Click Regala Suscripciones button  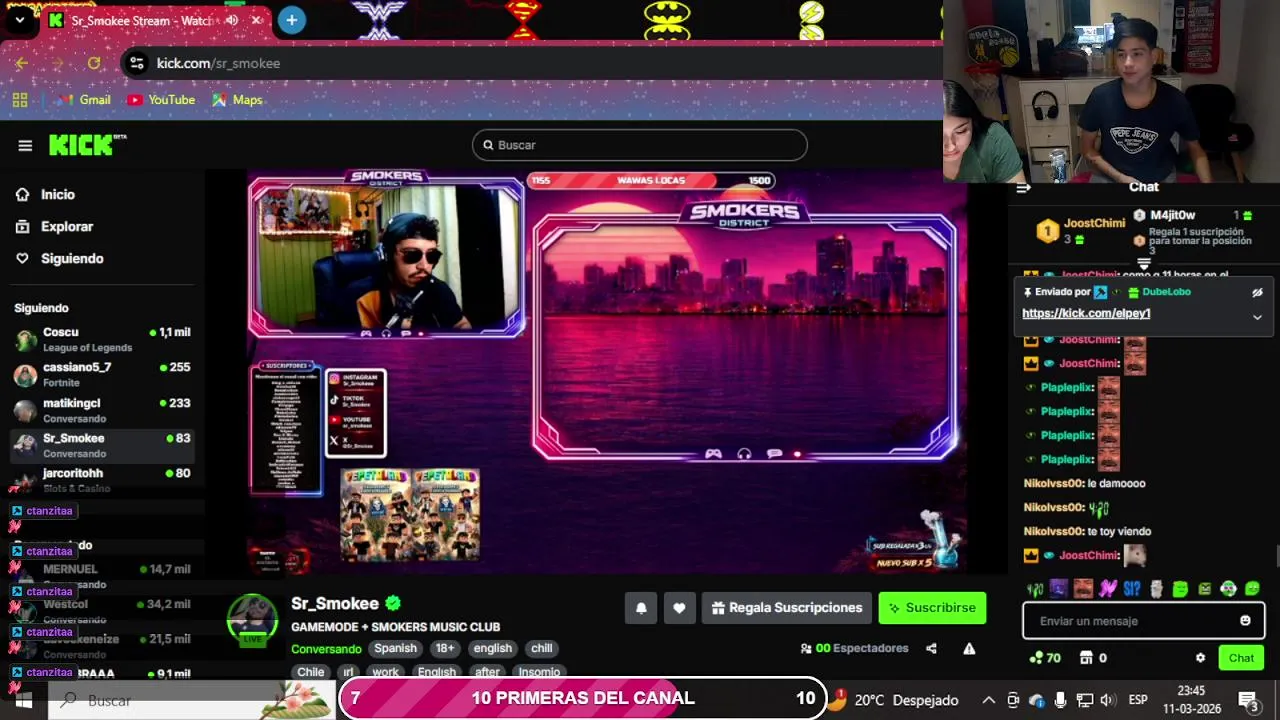tap(787, 608)
